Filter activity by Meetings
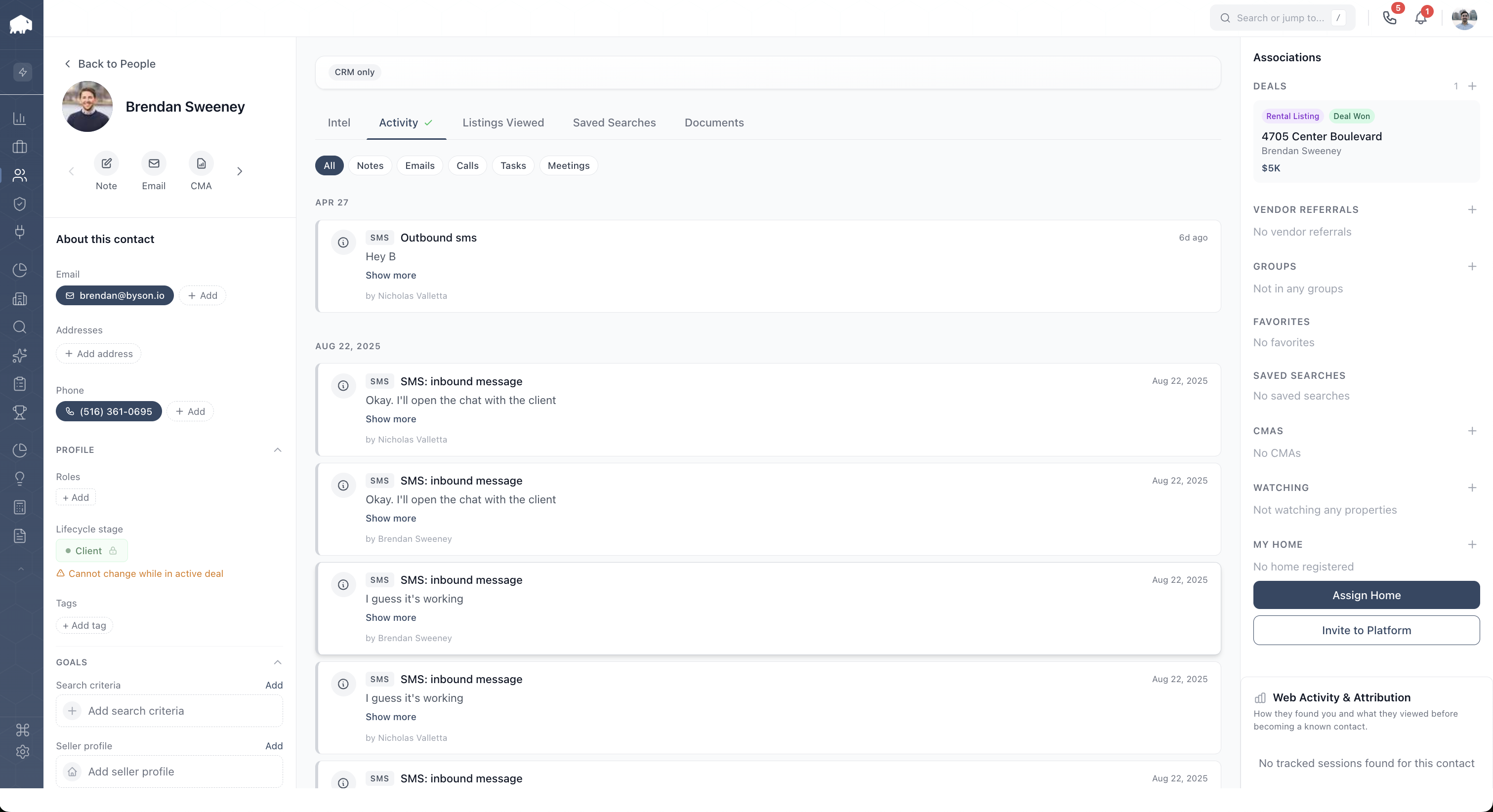Image resolution: width=1493 pixels, height=812 pixels. (x=569, y=166)
